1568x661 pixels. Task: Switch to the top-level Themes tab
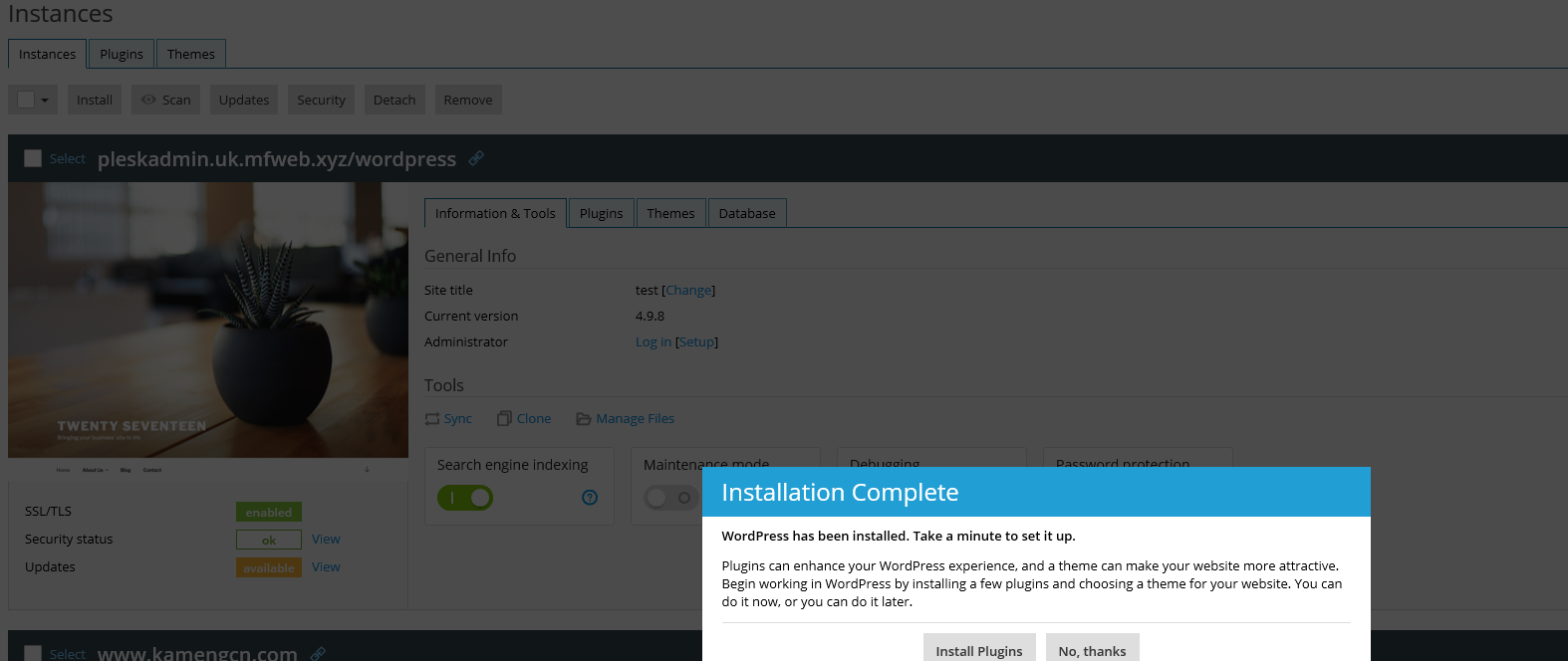click(x=191, y=54)
